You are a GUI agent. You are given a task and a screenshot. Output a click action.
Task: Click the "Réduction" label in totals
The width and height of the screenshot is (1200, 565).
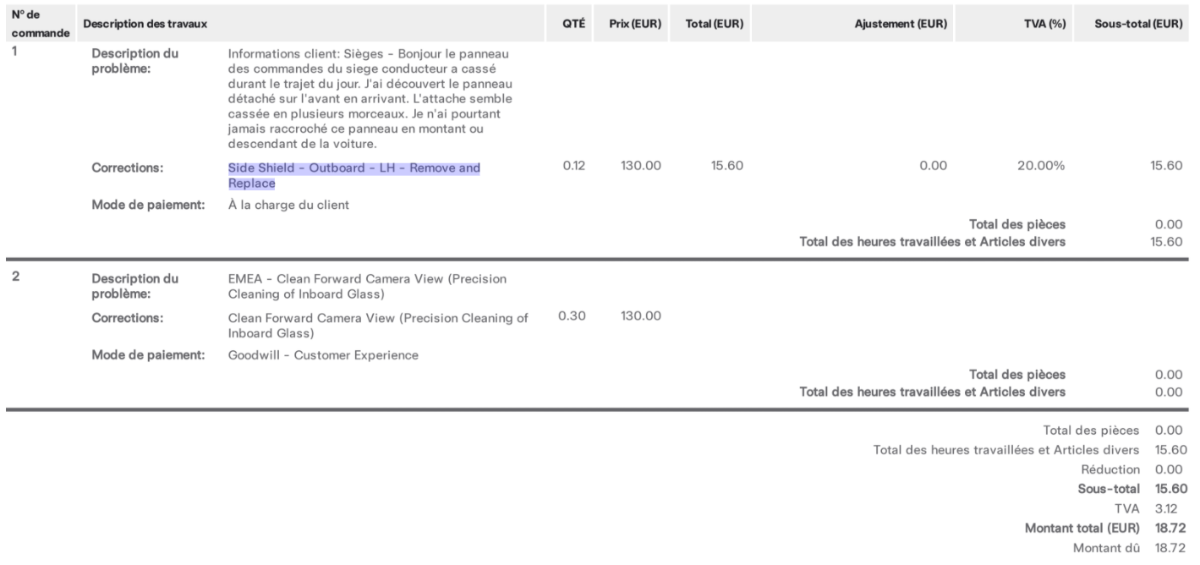(x=1110, y=469)
